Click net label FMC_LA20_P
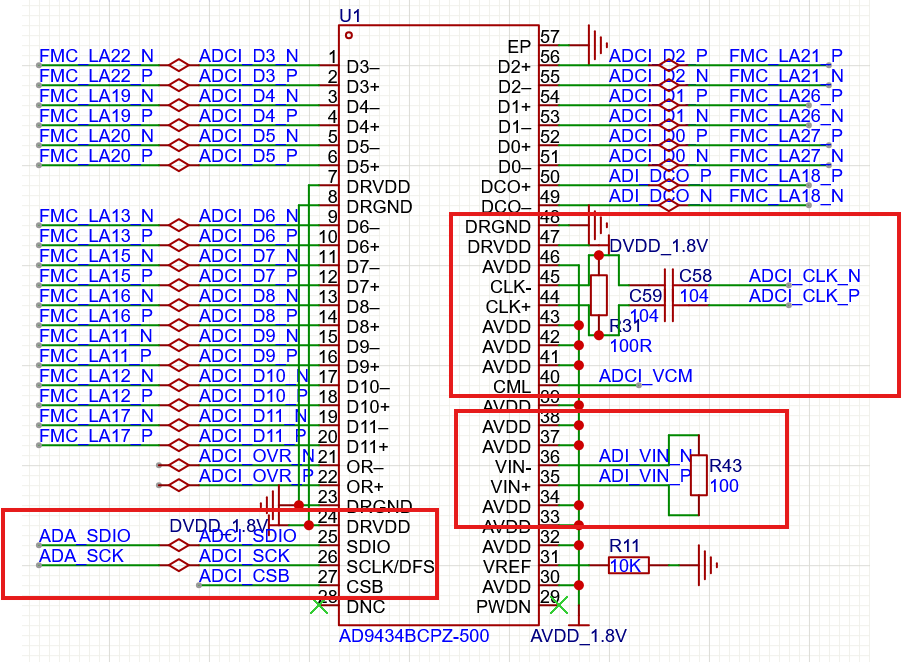The width and height of the screenshot is (902, 662). (x=95, y=156)
